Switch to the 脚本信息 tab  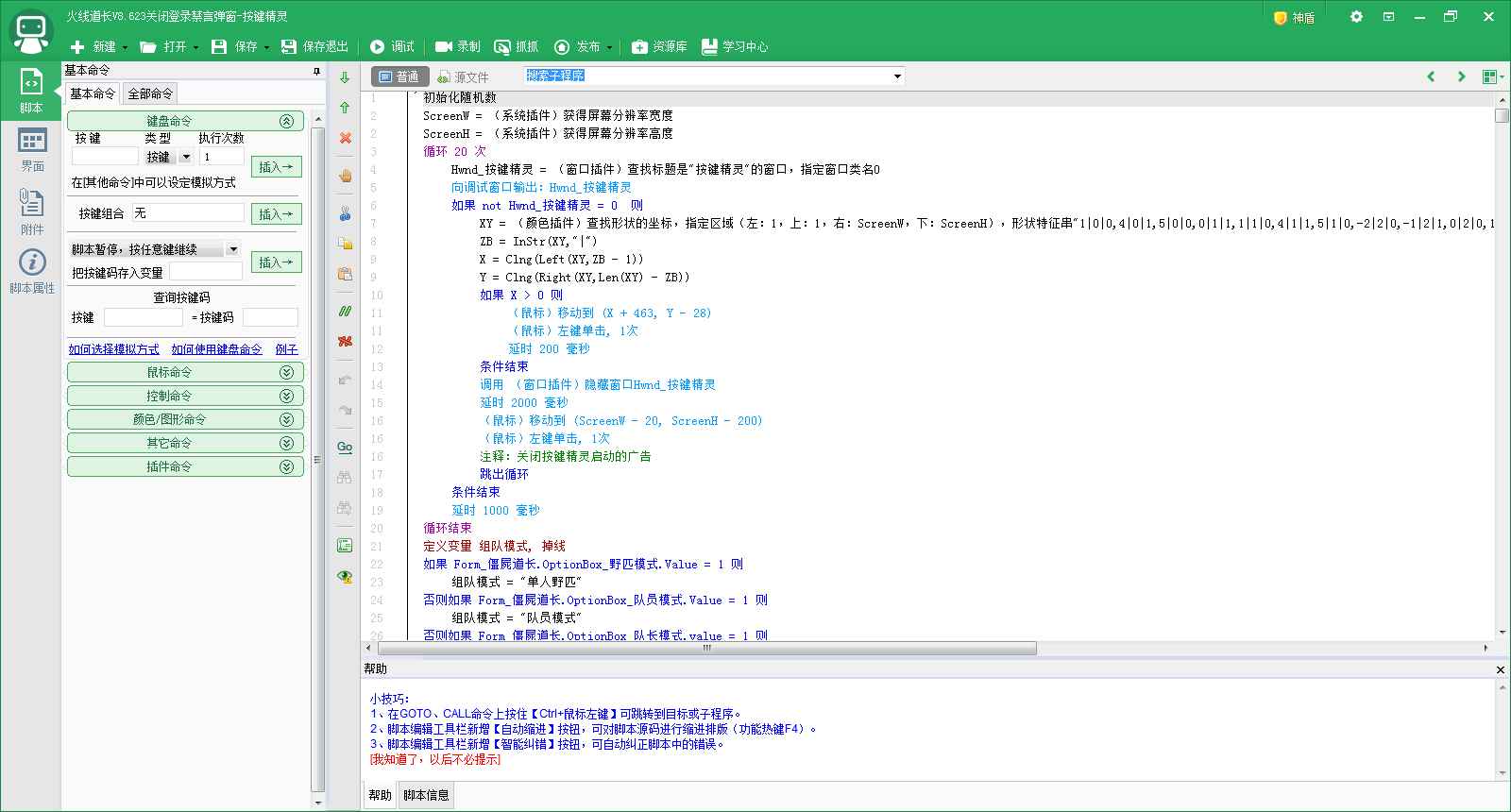coord(426,795)
